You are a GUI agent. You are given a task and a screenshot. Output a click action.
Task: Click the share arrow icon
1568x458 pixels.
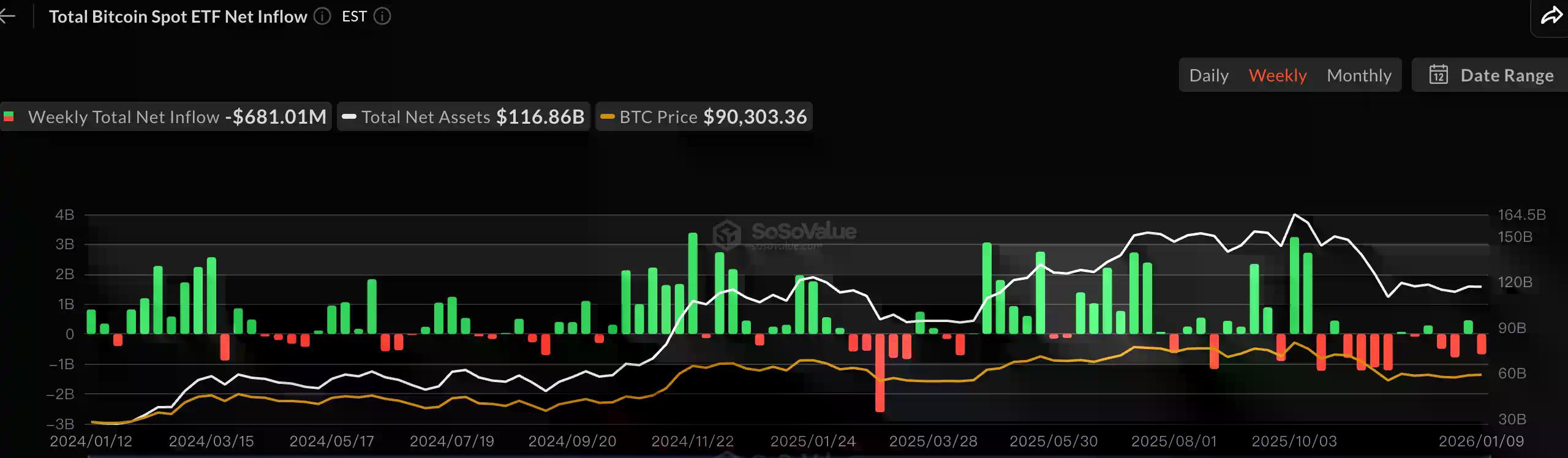(x=1551, y=15)
